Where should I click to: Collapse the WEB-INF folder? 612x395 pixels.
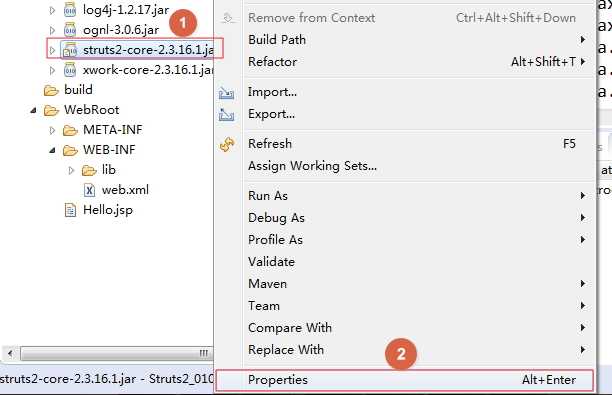tap(52, 151)
